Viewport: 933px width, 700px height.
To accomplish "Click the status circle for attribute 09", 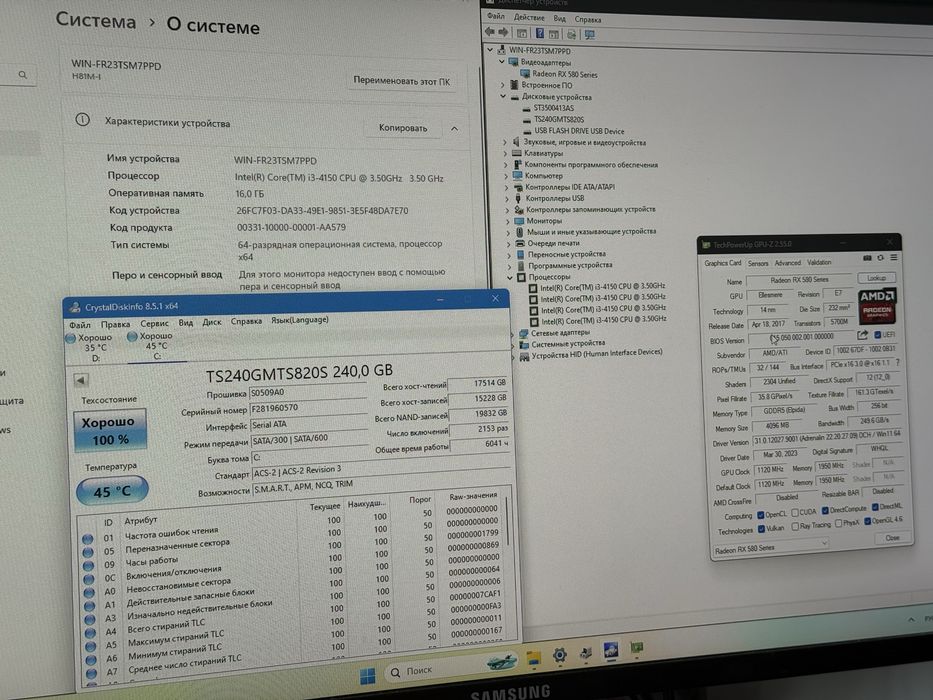I will click(89, 565).
